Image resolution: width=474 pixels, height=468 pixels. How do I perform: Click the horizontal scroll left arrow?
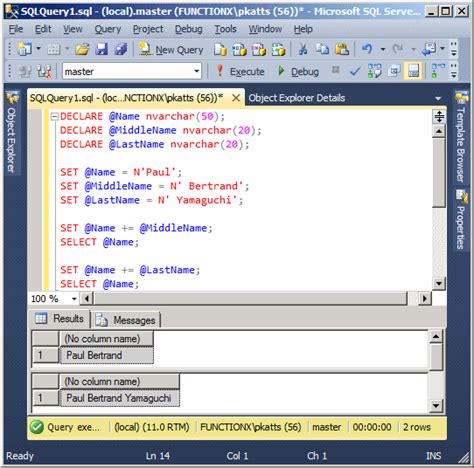(87, 299)
